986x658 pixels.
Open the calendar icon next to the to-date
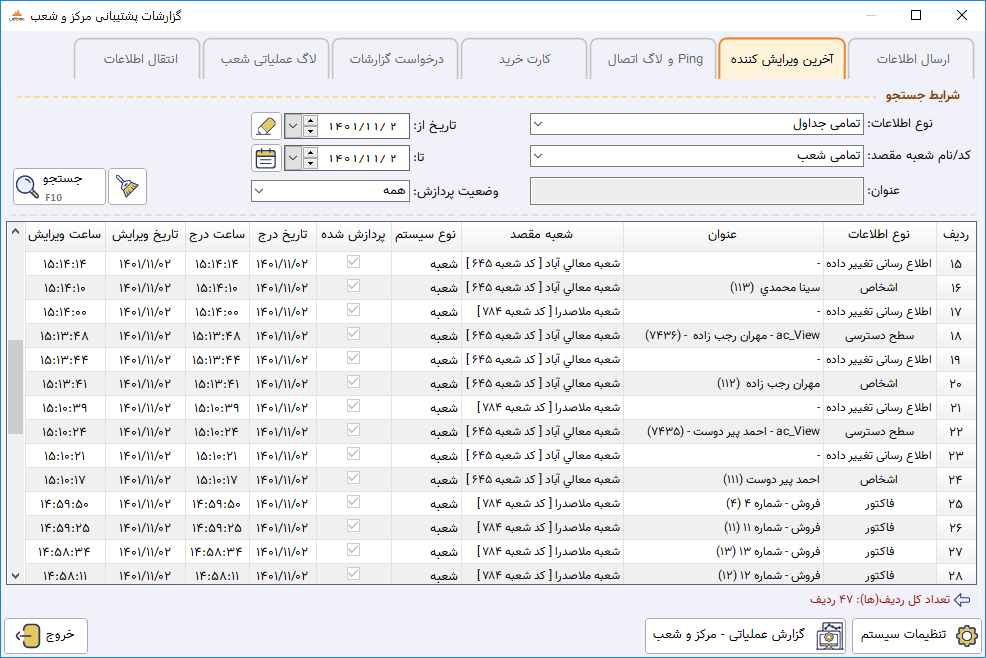point(266,158)
